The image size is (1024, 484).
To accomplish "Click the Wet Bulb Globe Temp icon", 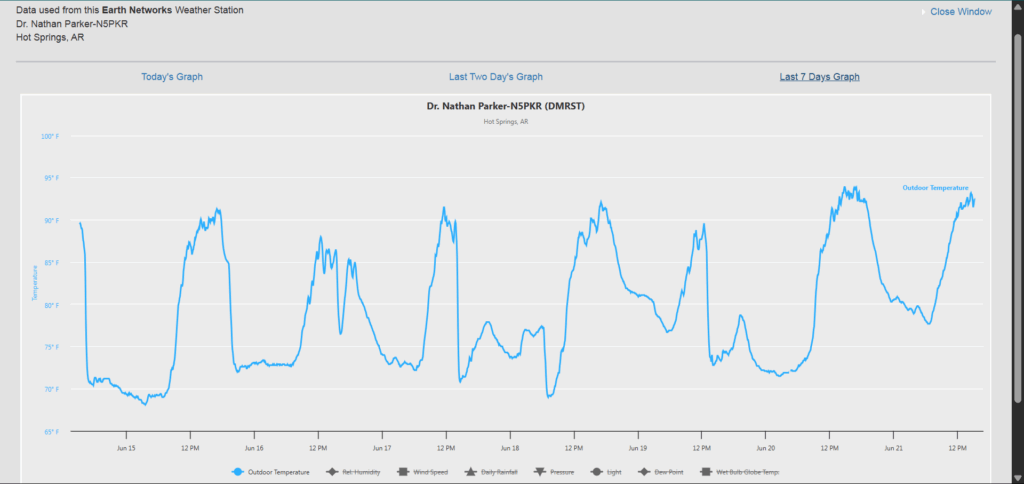I will pyautogui.click(x=704, y=472).
